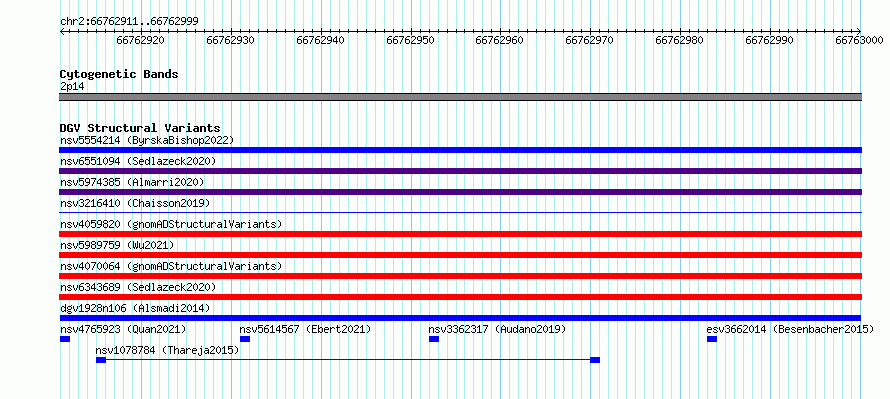Viewport: 890px width, 399px height.
Task: Click the 'nsv5974385 (Almarri2020)' label
Action: (132, 182)
